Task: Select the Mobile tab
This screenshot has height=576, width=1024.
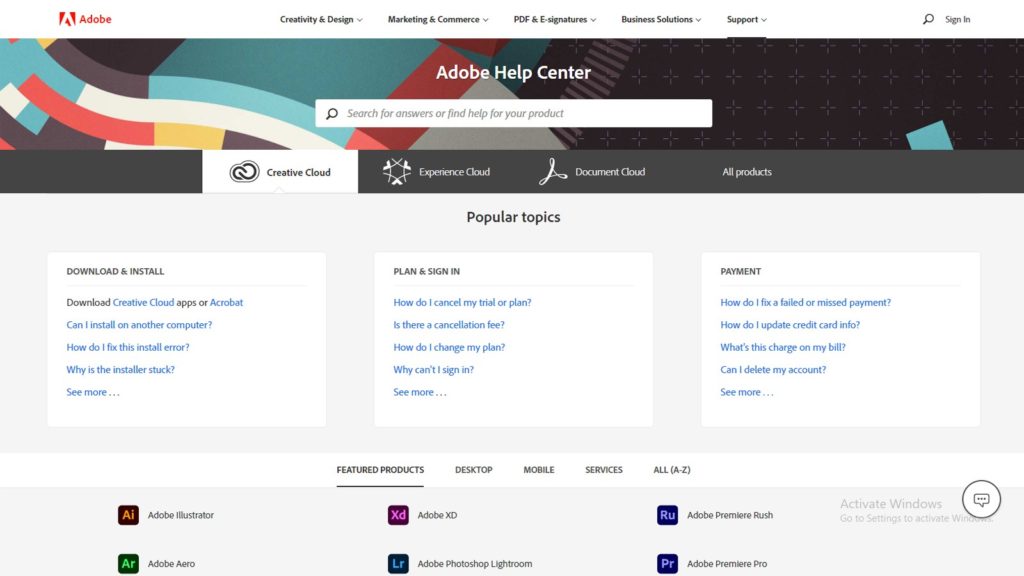Action: [539, 470]
